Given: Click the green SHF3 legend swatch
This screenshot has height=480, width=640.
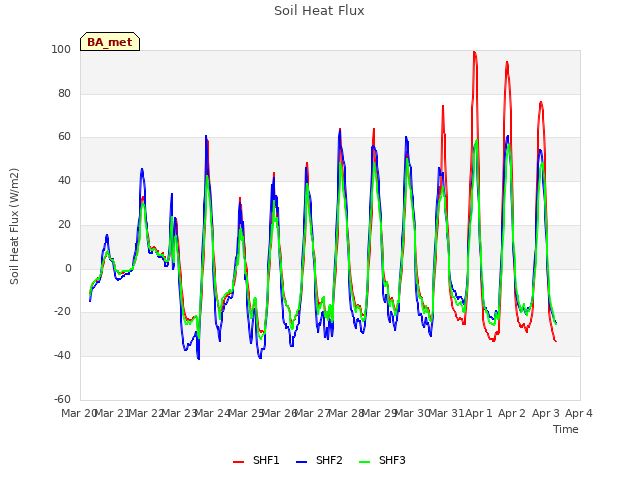Looking at the screenshot, I should [364, 462].
